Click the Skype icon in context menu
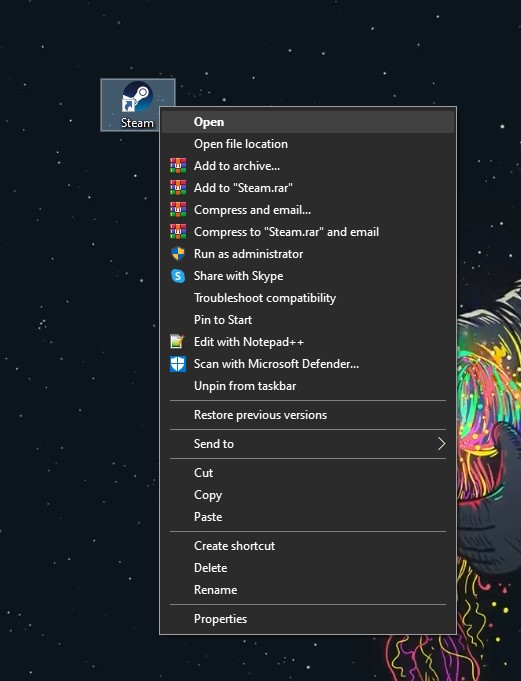This screenshot has height=681, width=521. tap(178, 276)
